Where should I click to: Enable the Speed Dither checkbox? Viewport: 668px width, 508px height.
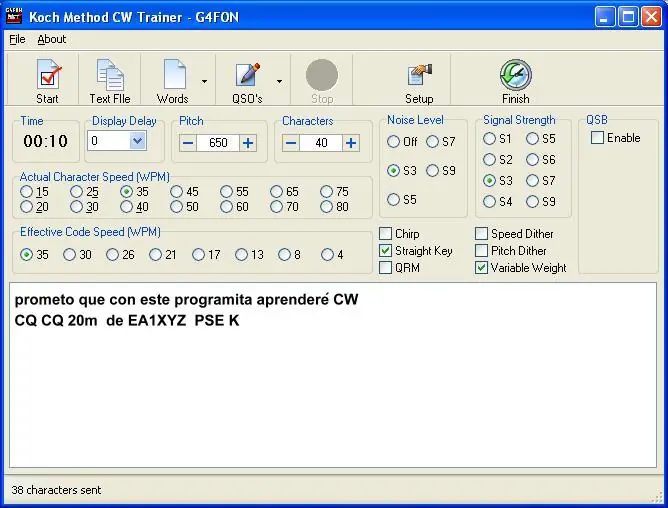(x=481, y=234)
